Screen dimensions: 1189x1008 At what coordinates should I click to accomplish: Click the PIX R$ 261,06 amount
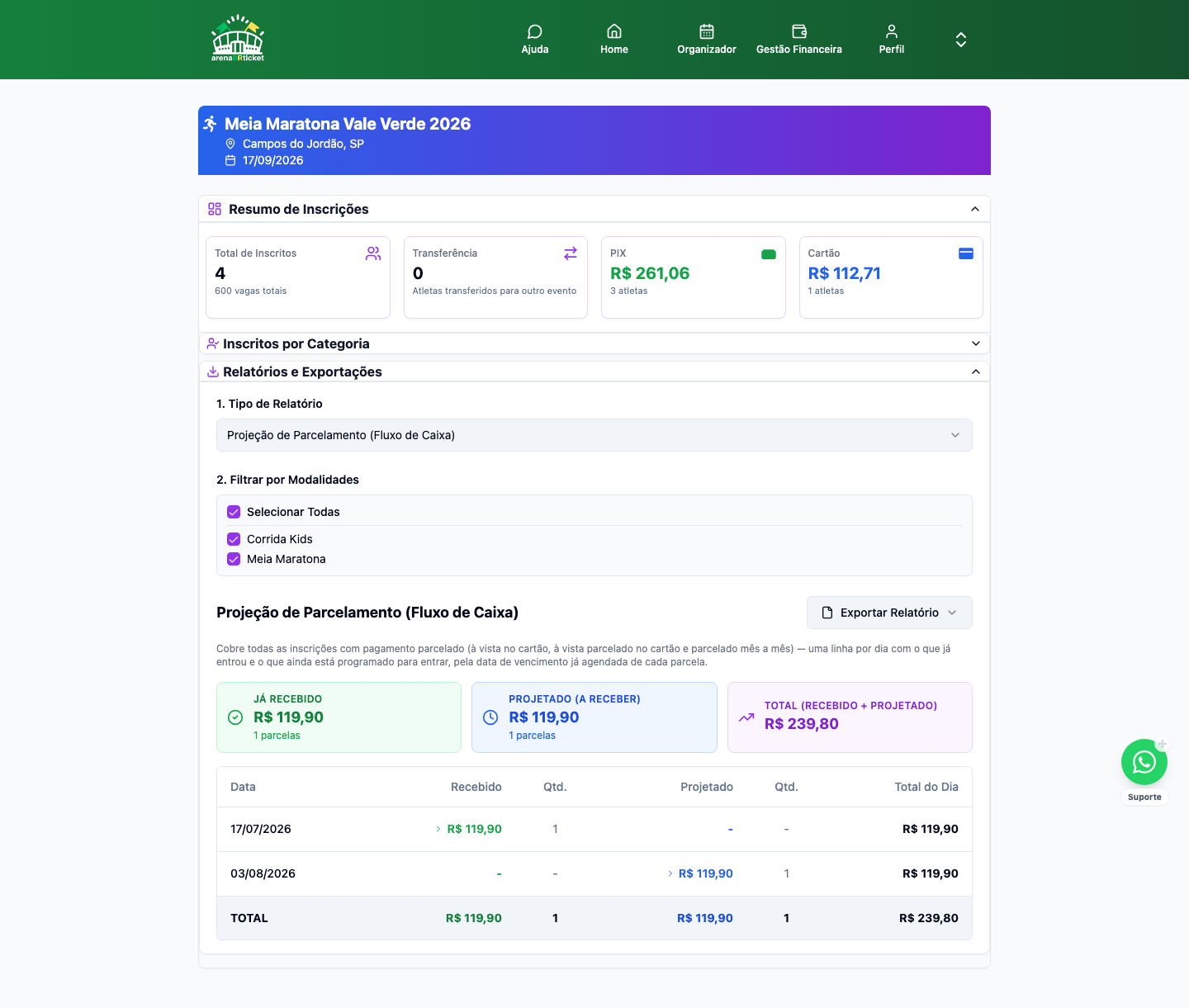point(650,273)
